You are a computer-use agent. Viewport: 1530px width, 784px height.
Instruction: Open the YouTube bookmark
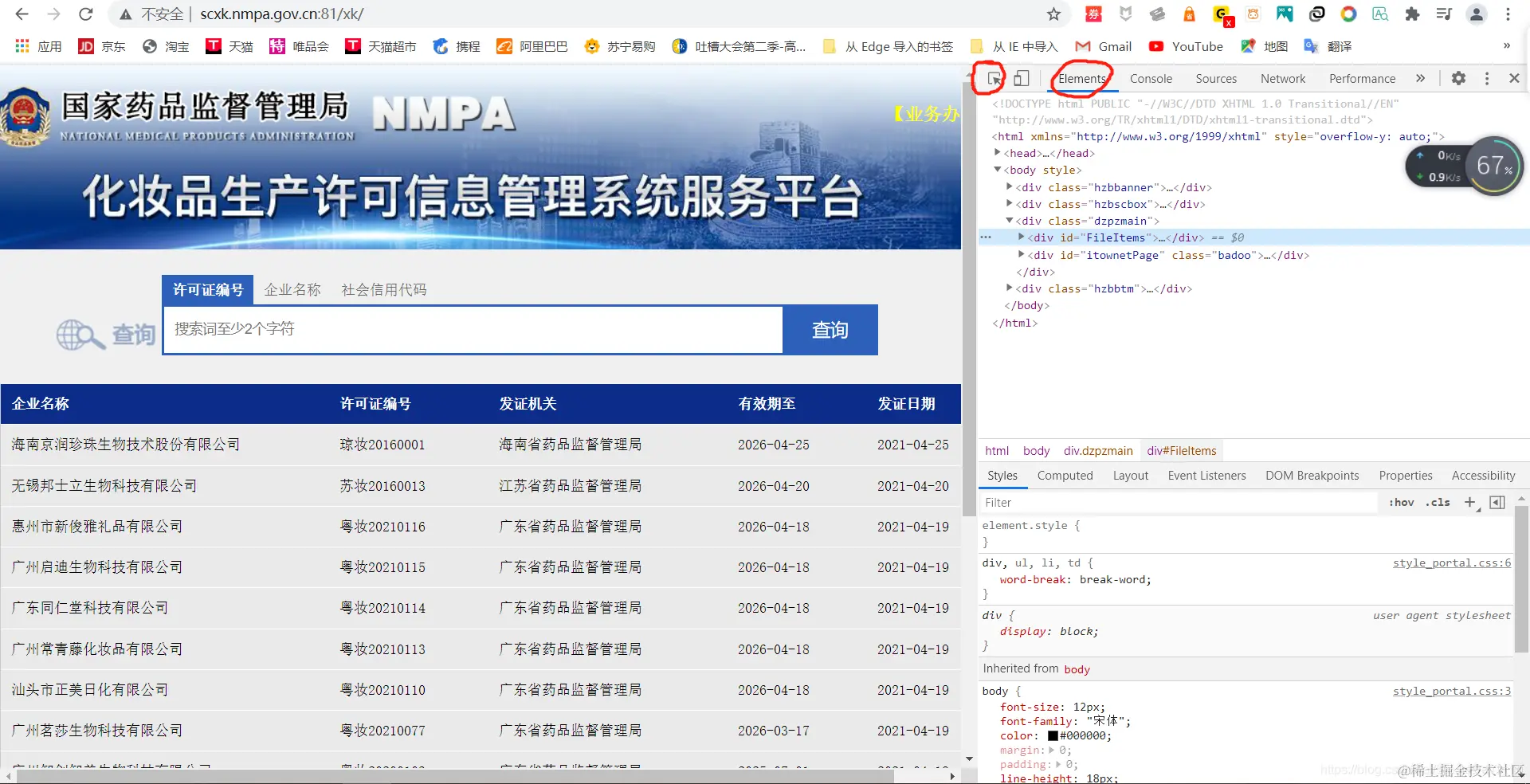[x=1187, y=46]
